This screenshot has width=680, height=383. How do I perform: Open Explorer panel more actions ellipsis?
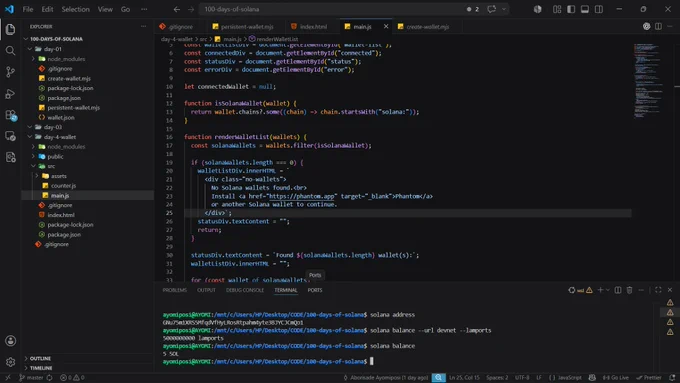144,26
